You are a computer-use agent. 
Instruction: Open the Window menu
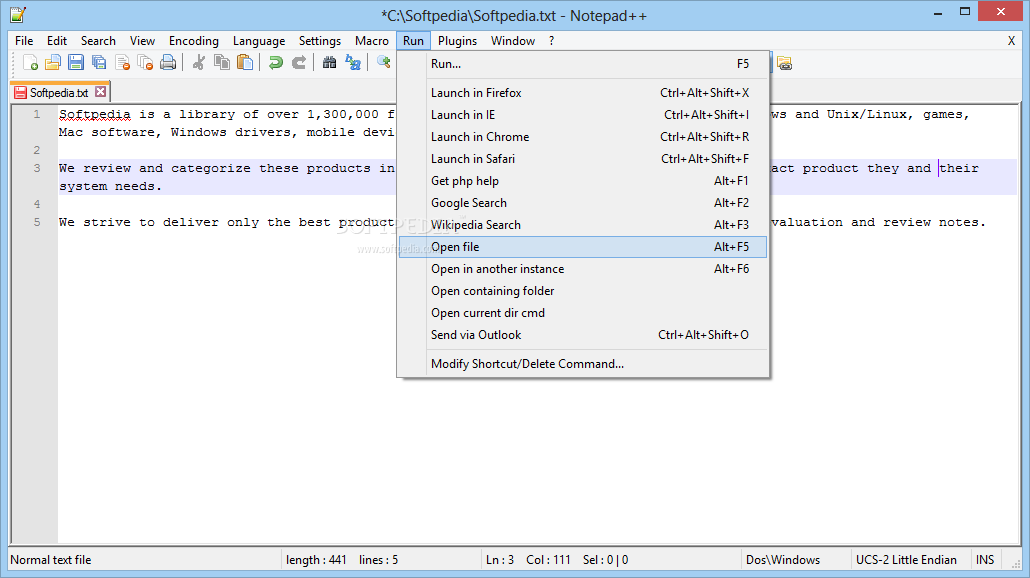click(x=513, y=41)
